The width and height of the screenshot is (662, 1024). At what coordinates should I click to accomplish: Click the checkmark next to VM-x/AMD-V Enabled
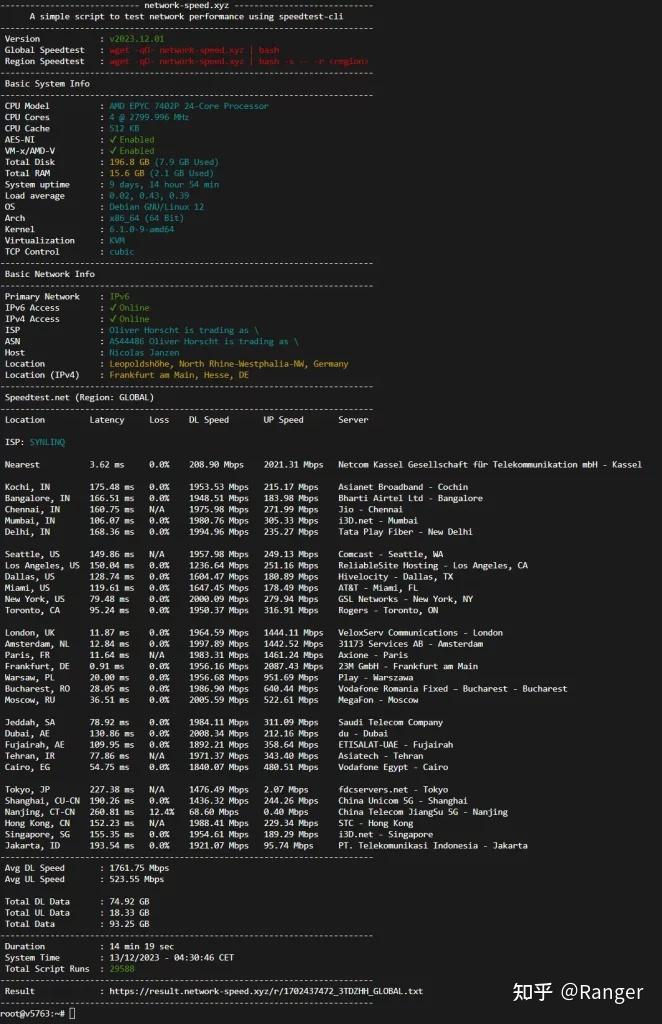[x=112, y=151]
